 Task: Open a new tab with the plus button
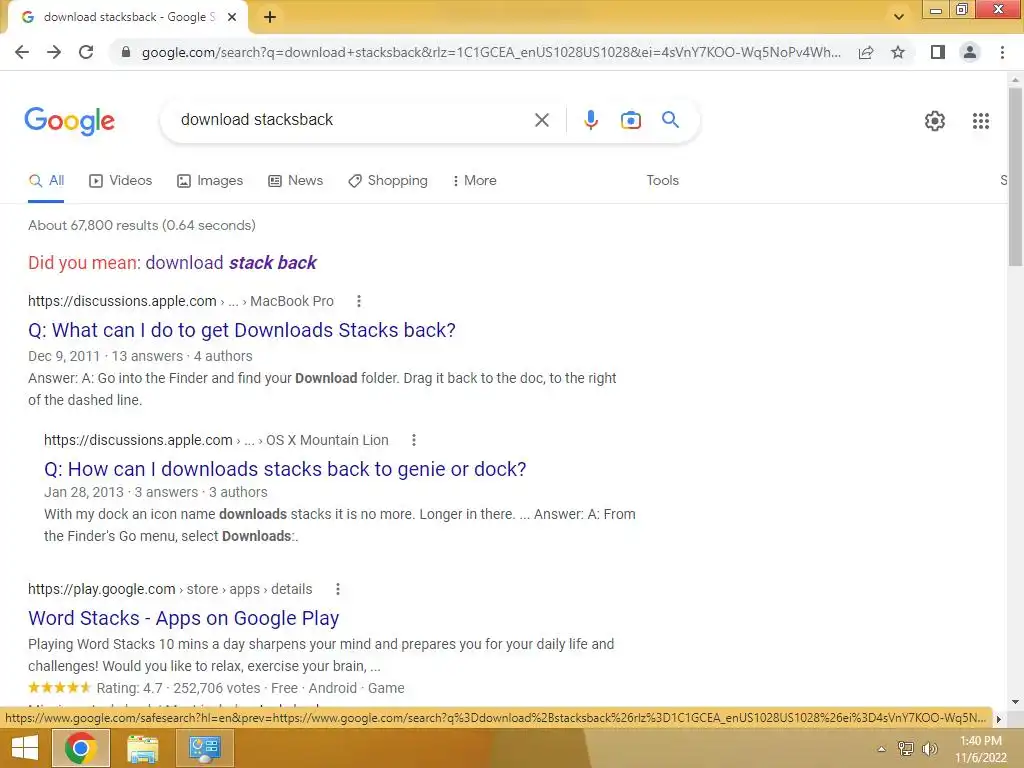tap(270, 17)
